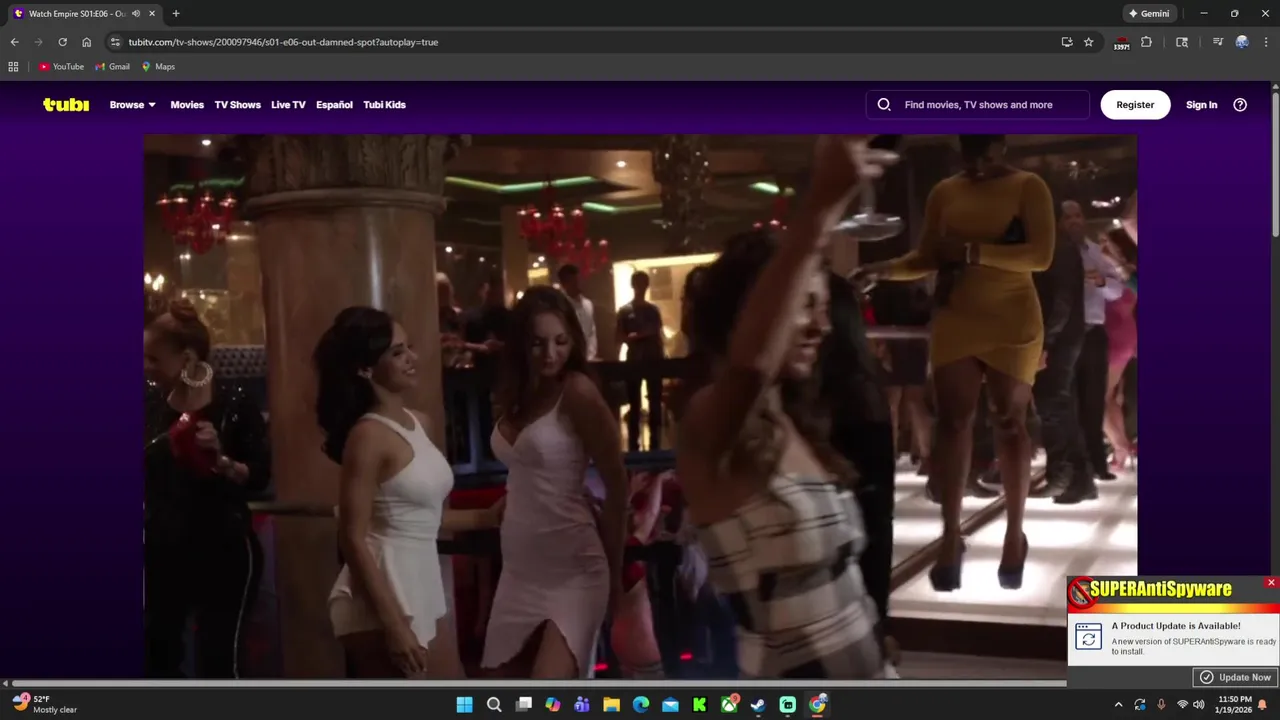Open the YouTube bookmark
Image resolution: width=1280 pixels, height=720 pixels.
[61, 67]
